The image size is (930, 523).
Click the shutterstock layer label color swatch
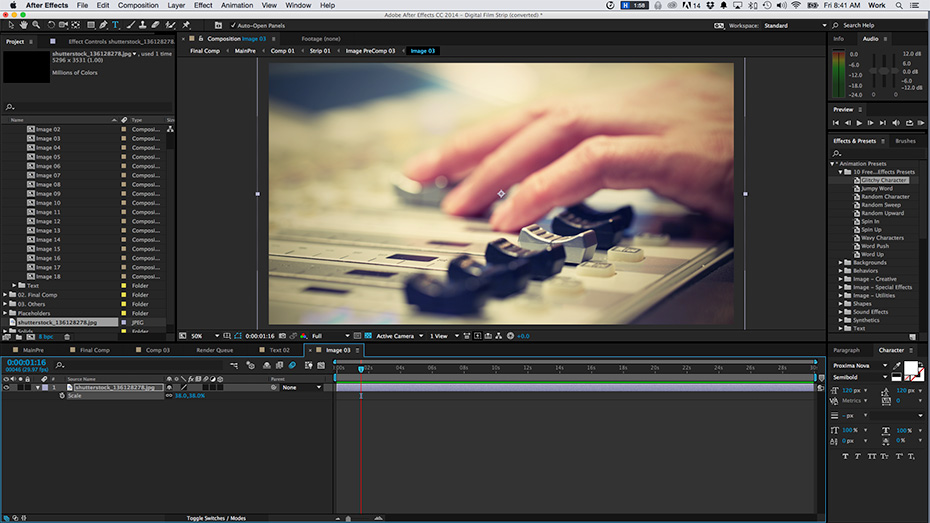pos(45,387)
